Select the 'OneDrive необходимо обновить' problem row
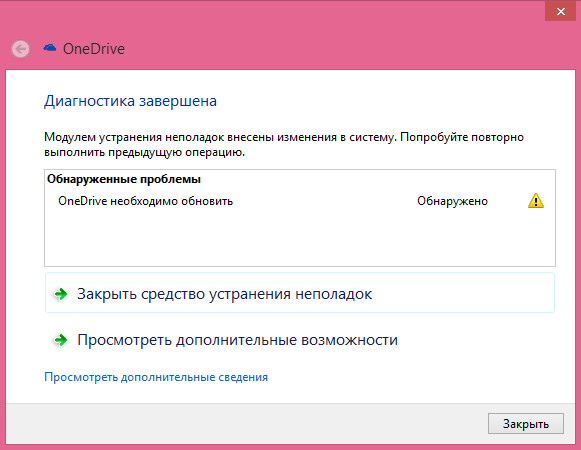 300,201
